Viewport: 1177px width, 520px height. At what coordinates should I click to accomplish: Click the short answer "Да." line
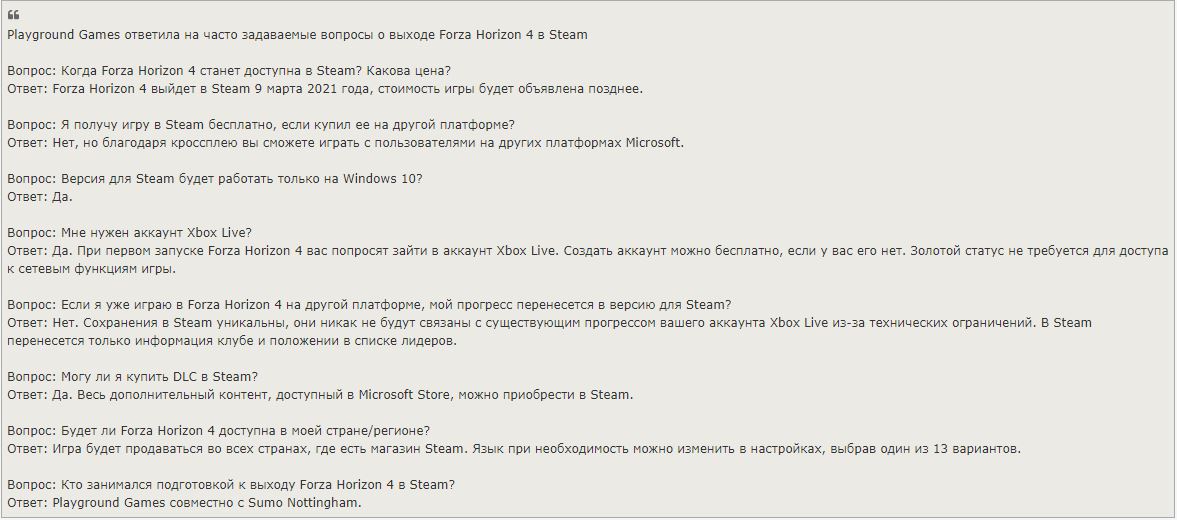pyautogui.click(x=40, y=197)
